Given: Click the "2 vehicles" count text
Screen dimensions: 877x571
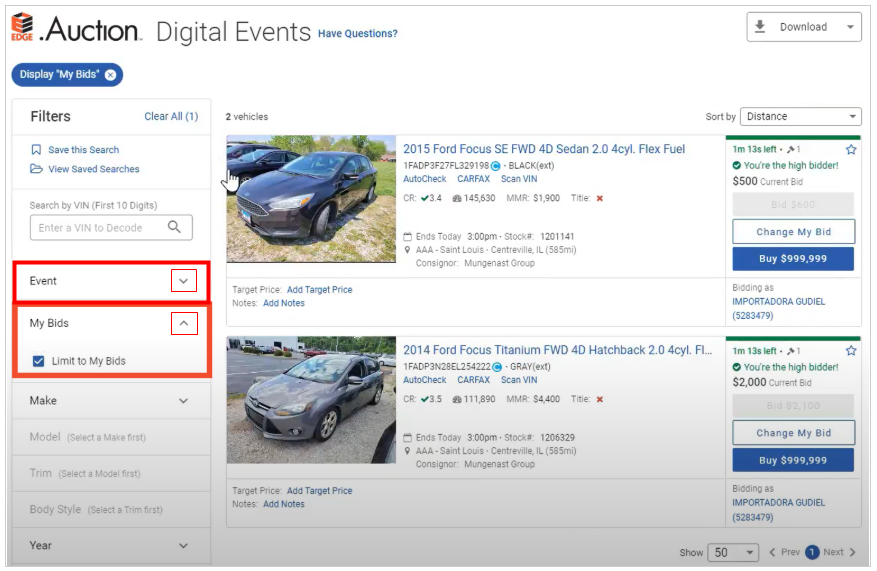Looking at the screenshot, I should tap(247, 117).
